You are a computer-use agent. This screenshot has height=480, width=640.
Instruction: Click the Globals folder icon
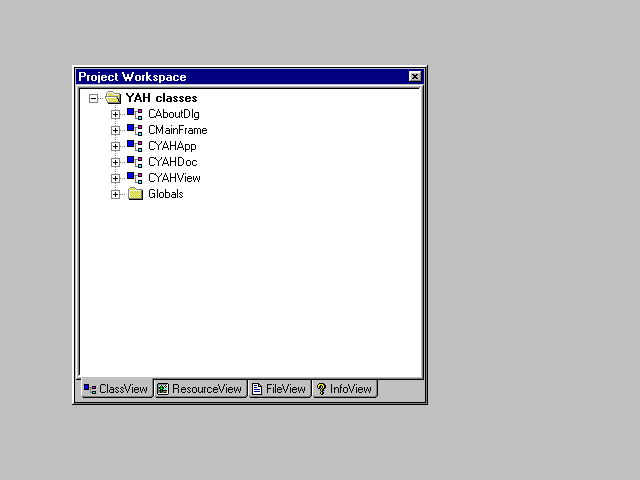click(x=135, y=194)
